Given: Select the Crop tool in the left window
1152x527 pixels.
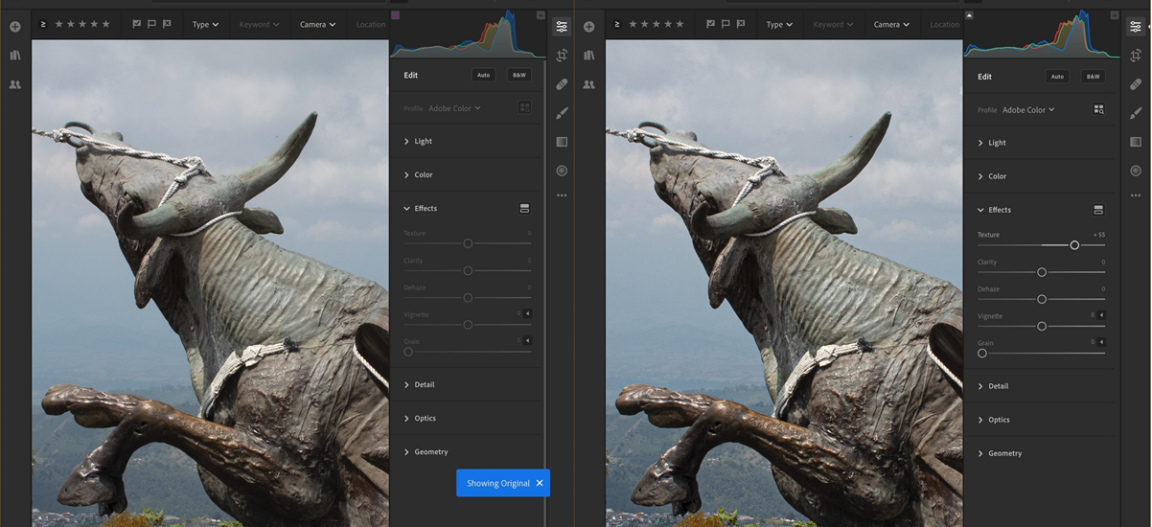Looking at the screenshot, I should click(562, 55).
